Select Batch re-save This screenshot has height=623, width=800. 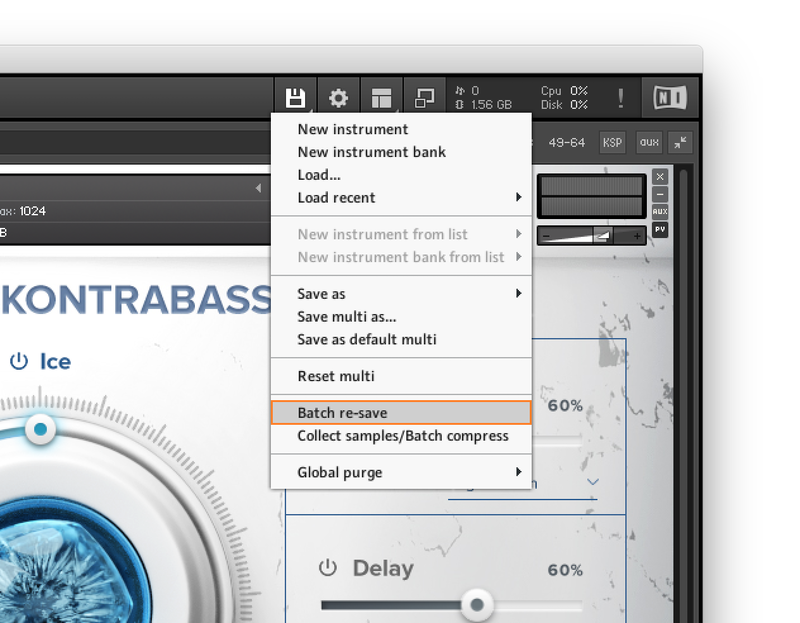402,413
